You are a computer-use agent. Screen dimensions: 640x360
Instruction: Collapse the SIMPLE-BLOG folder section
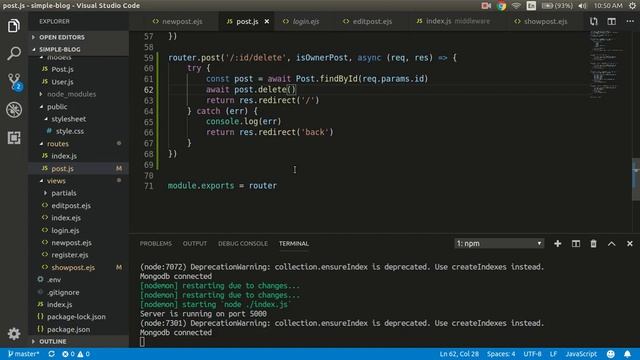pyautogui.click(x=78, y=49)
